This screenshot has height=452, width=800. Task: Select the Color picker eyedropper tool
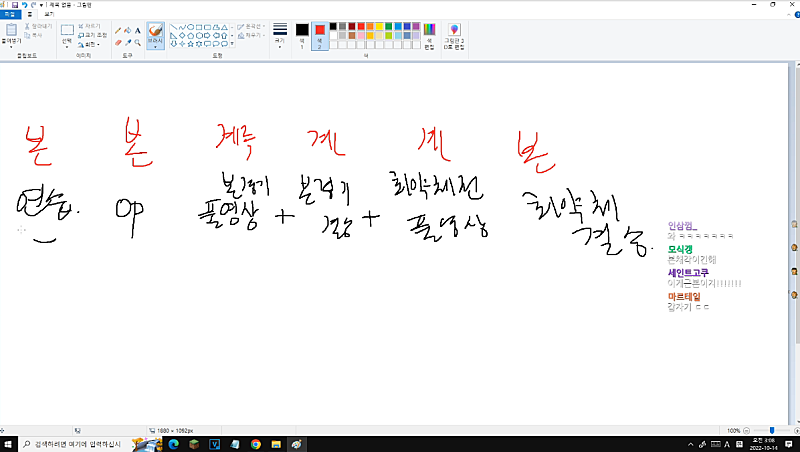pyautogui.click(x=128, y=43)
